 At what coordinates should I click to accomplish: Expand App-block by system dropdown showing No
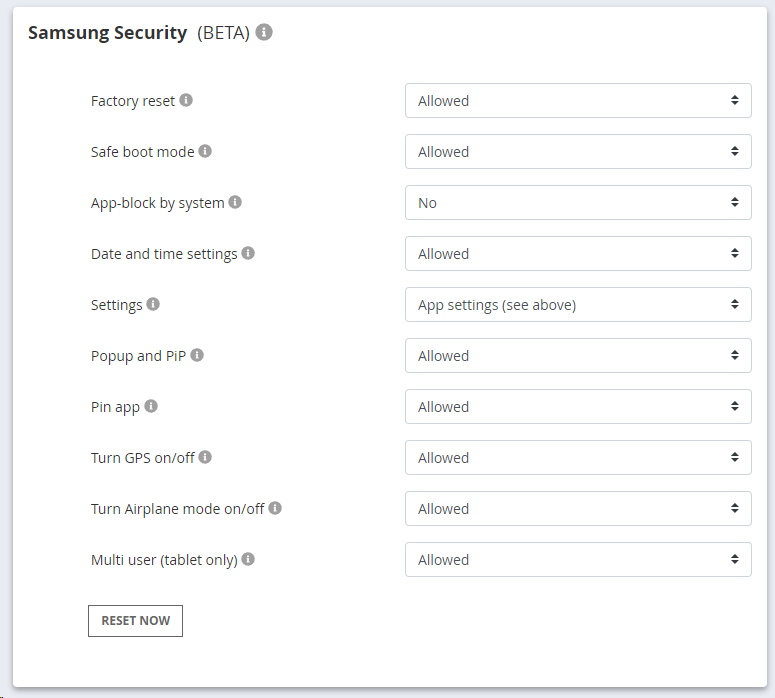(578, 203)
